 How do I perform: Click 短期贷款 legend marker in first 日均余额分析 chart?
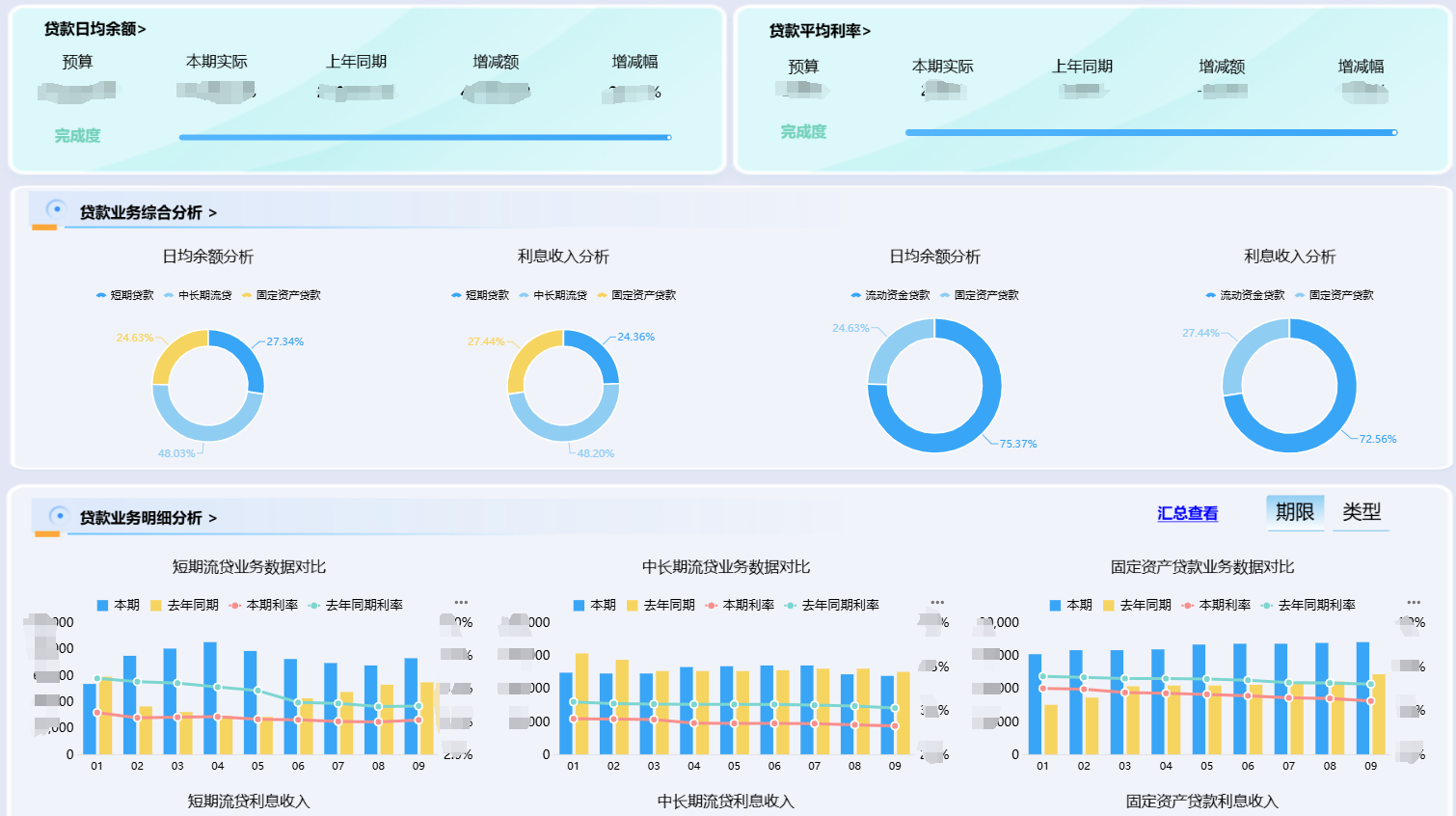point(101,295)
